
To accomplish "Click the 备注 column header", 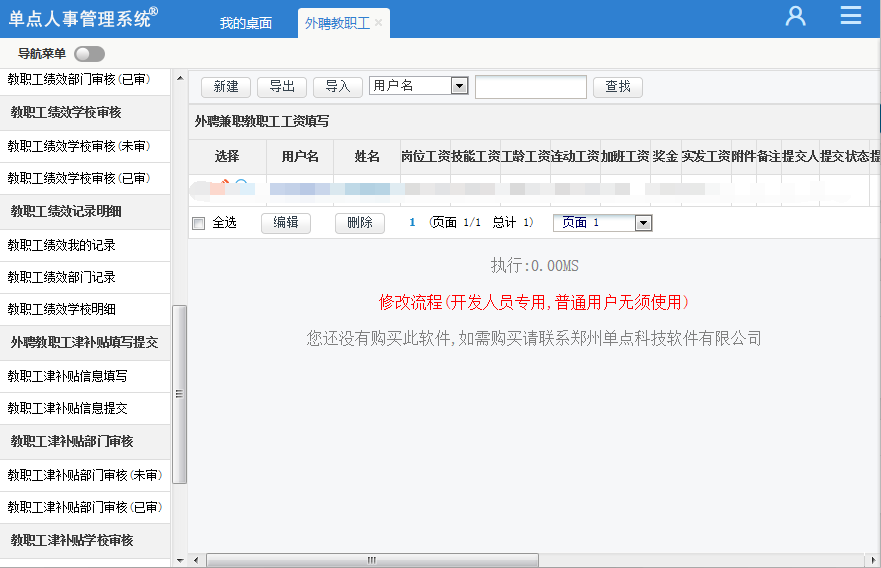I will pyautogui.click(x=769, y=157).
